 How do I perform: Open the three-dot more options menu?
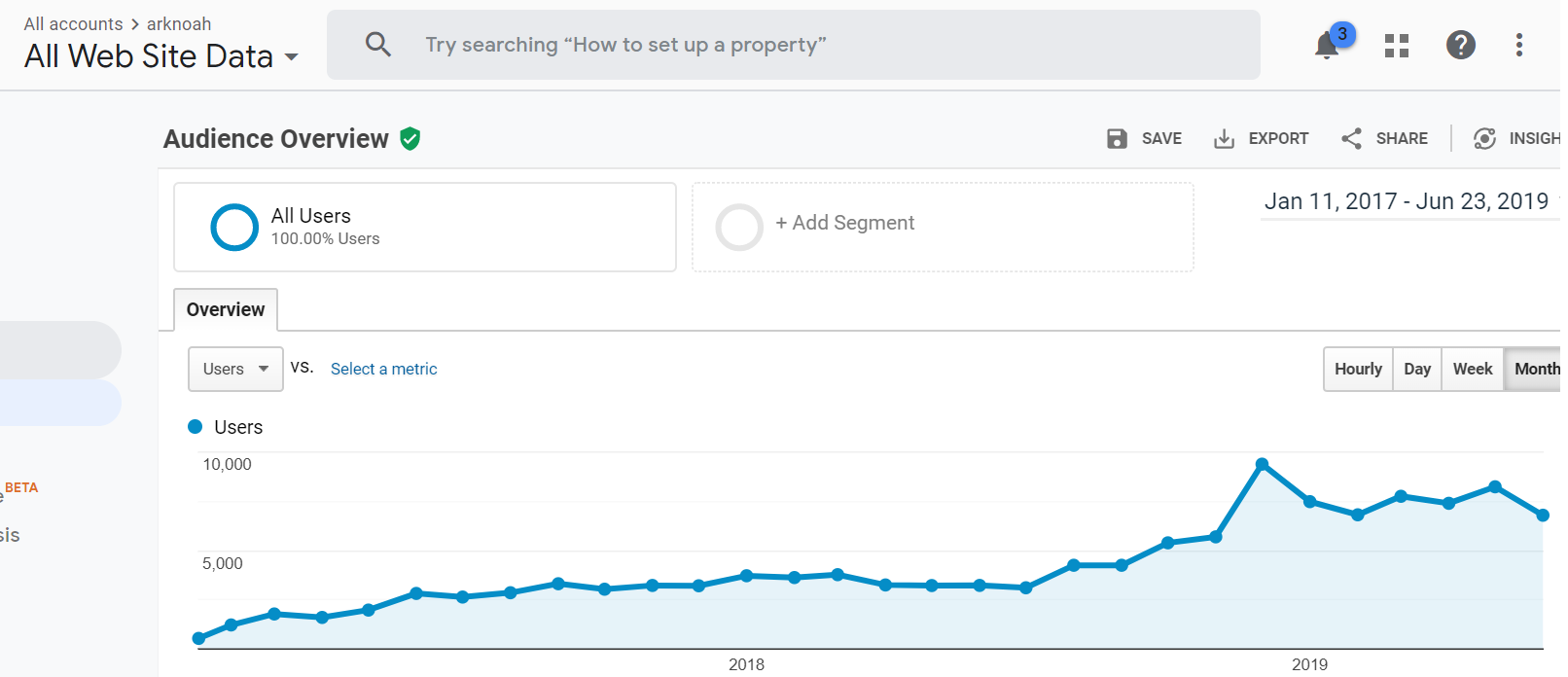1518,45
